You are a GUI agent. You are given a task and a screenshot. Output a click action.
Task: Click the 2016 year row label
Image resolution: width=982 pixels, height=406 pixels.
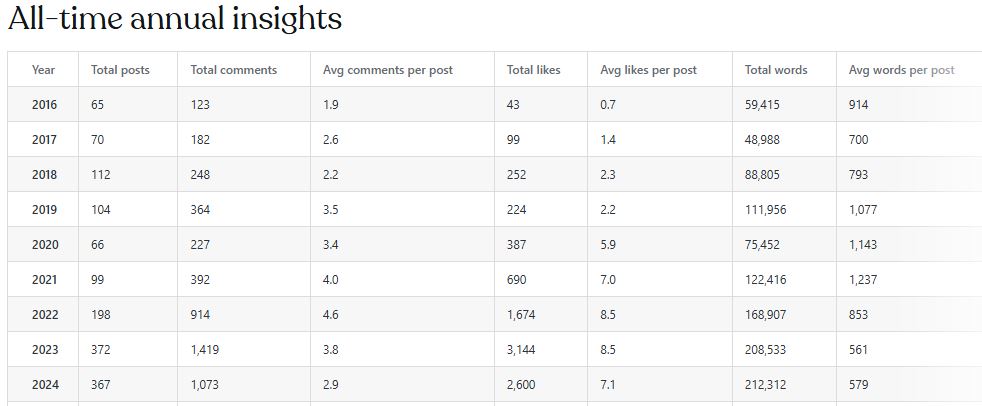click(x=45, y=105)
